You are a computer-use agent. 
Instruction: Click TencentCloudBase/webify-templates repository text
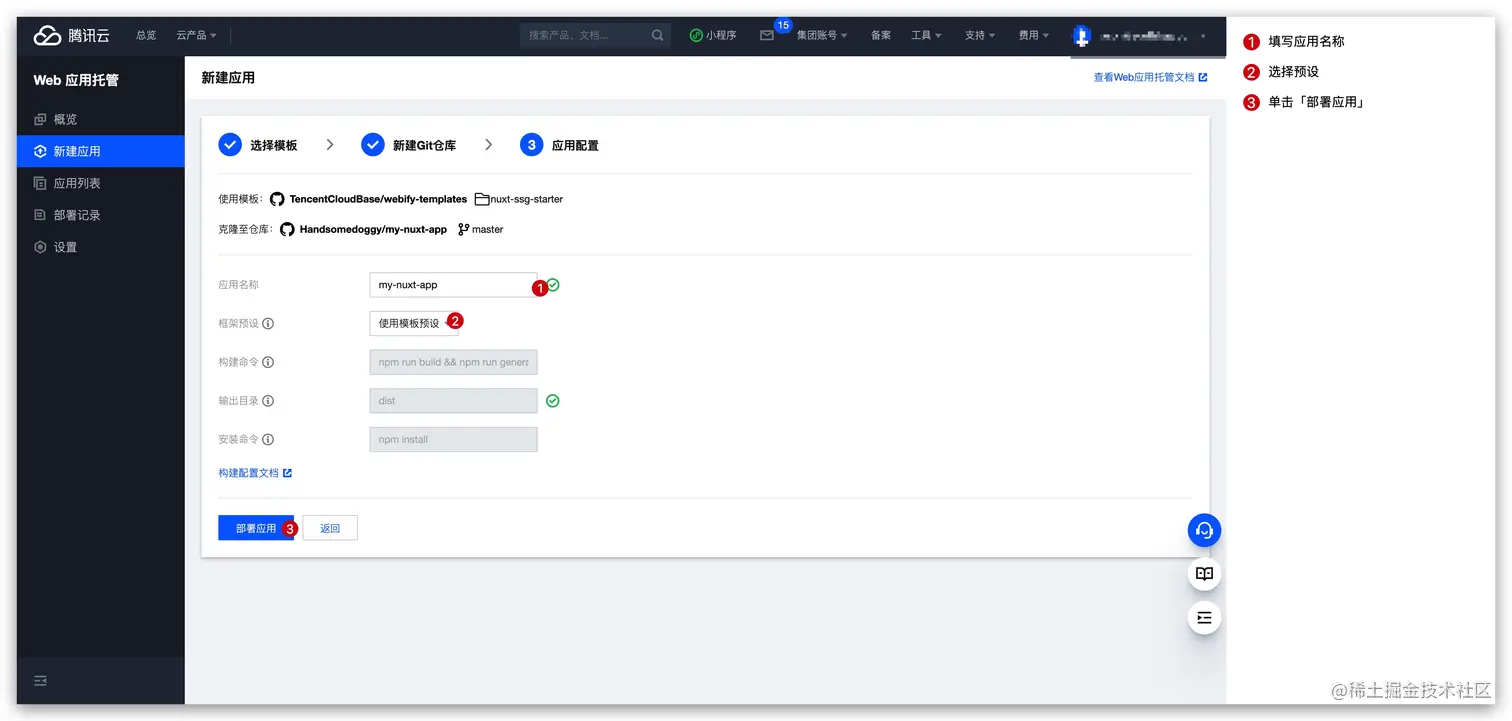378,199
